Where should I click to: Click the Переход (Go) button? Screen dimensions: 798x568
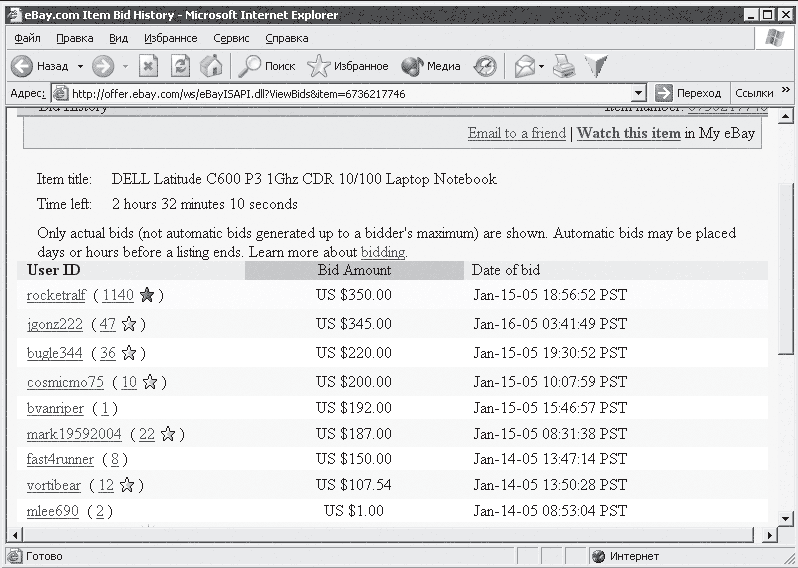pyautogui.click(x=688, y=93)
